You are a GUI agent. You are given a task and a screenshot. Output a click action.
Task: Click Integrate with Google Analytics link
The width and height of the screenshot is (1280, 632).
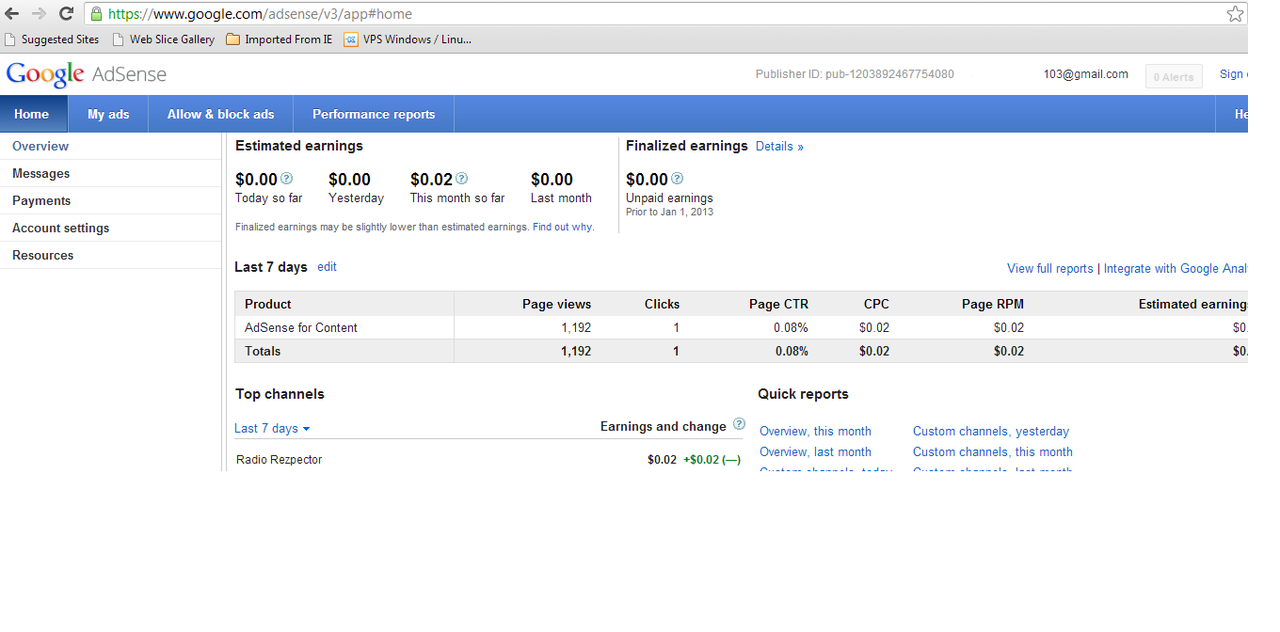pyautogui.click(x=1175, y=268)
